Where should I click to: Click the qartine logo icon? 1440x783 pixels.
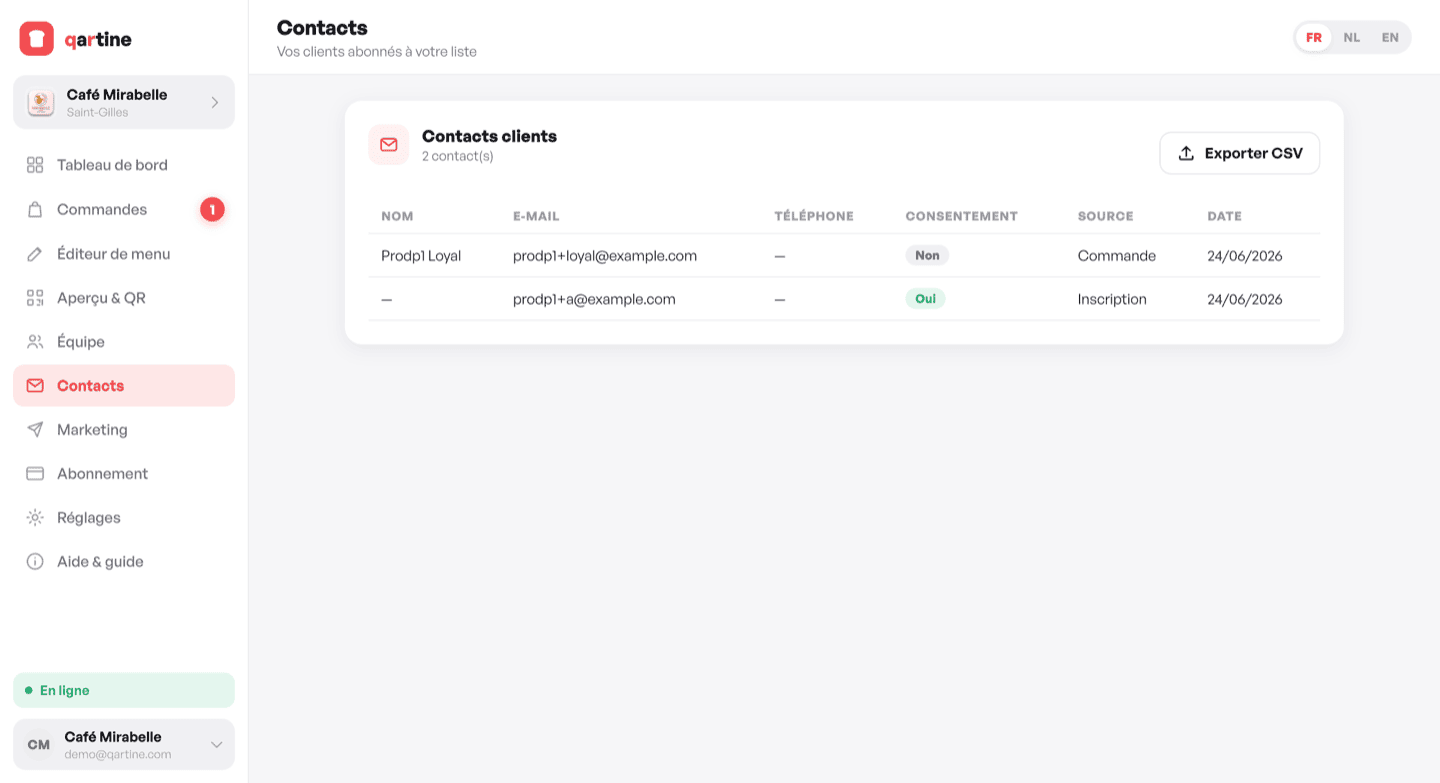[x=37, y=39]
